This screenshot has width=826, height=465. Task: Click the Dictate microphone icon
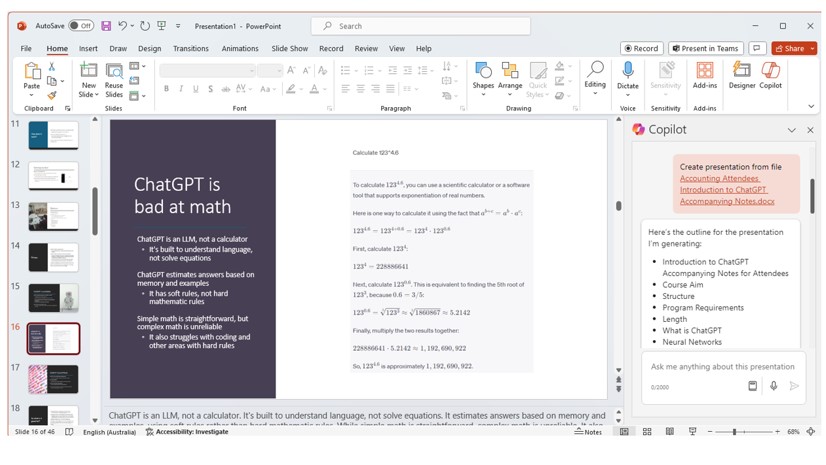(627, 71)
